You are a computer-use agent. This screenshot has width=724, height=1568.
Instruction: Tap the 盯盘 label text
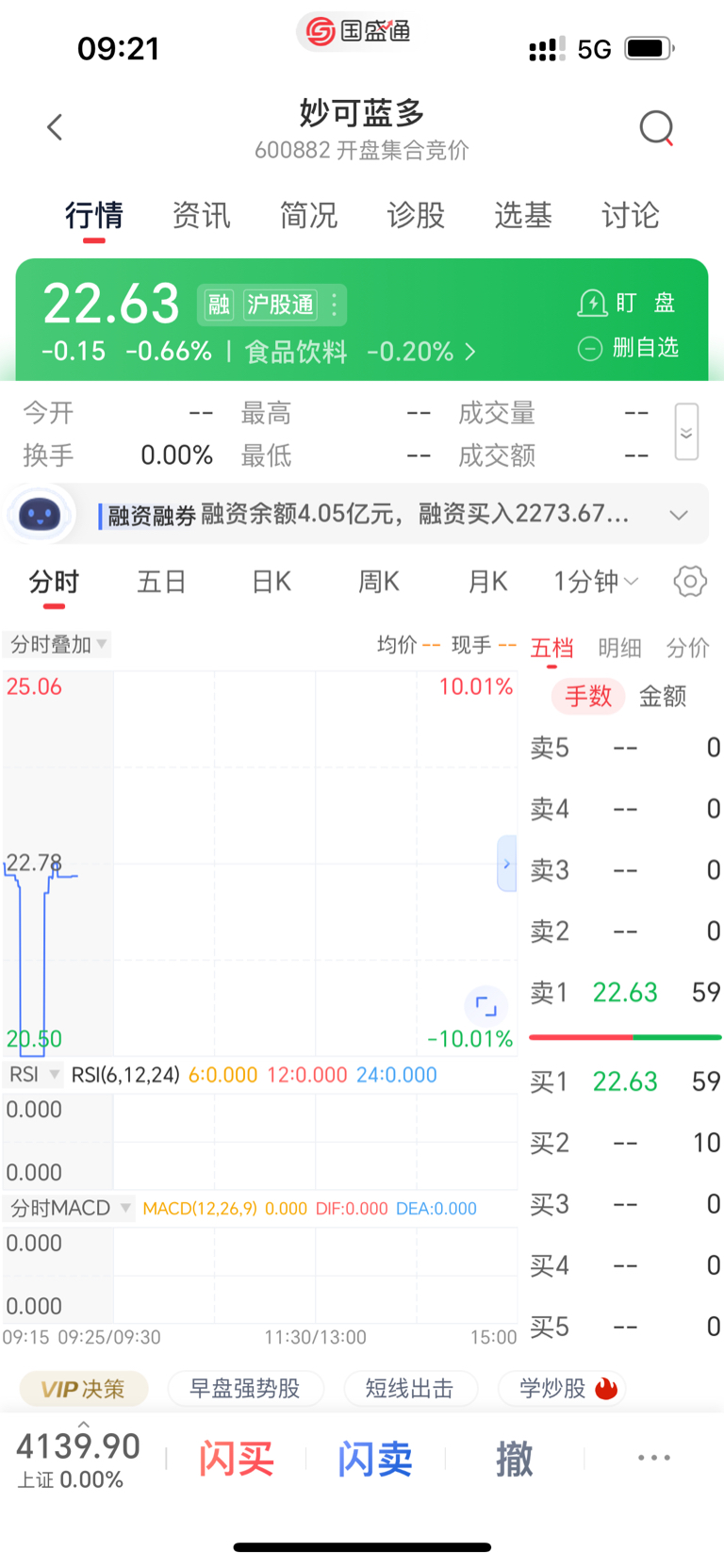[646, 303]
